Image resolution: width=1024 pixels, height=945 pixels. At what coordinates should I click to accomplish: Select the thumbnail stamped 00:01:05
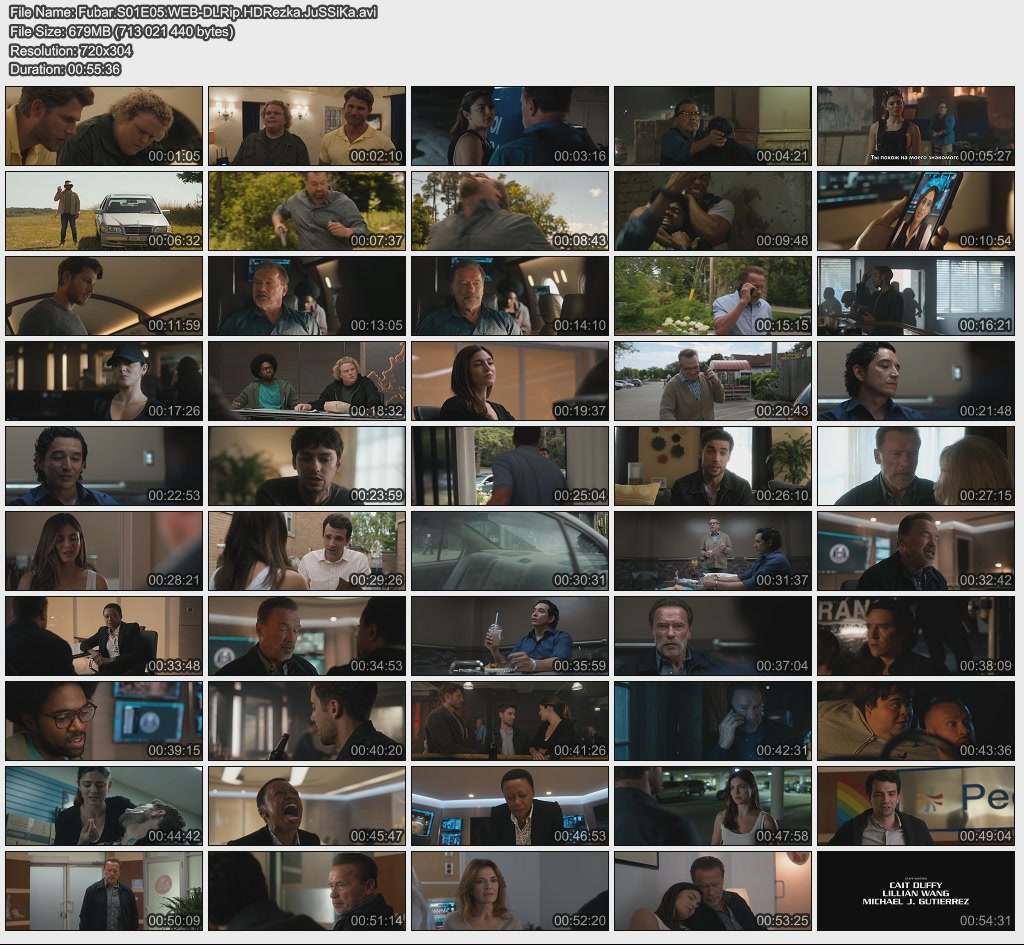pyautogui.click(x=104, y=126)
